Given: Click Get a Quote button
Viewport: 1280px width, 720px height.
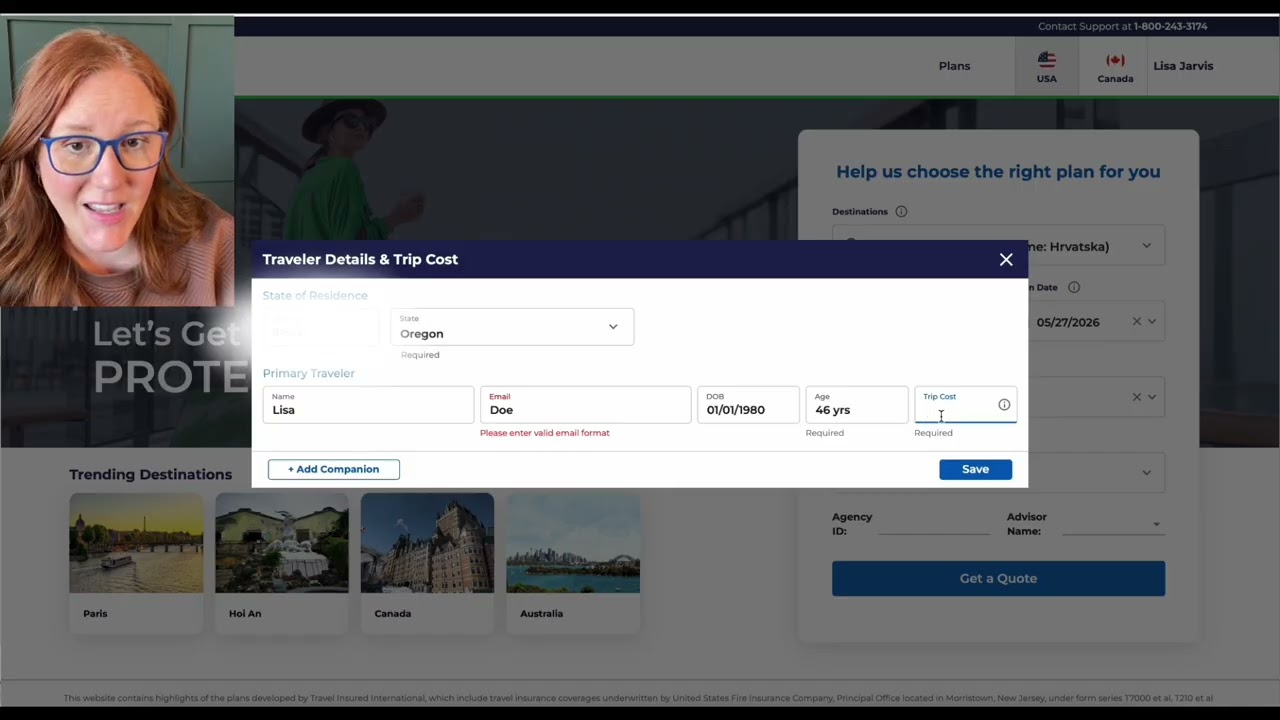Looking at the screenshot, I should point(998,578).
